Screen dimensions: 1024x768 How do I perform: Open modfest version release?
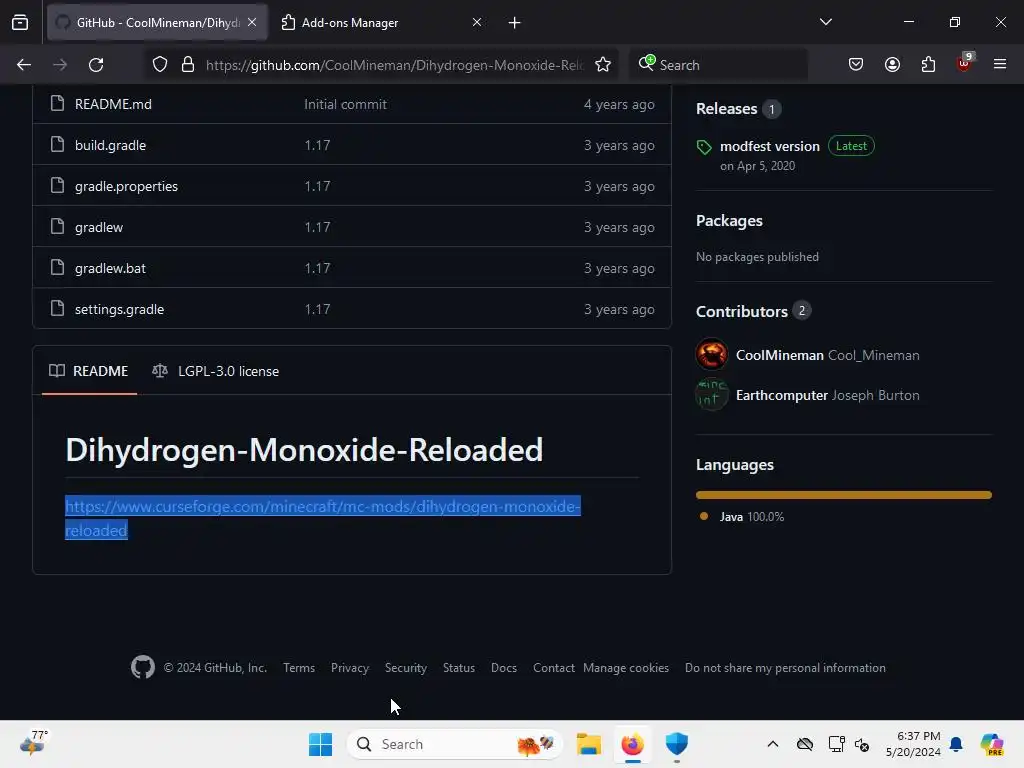pos(769,146)
